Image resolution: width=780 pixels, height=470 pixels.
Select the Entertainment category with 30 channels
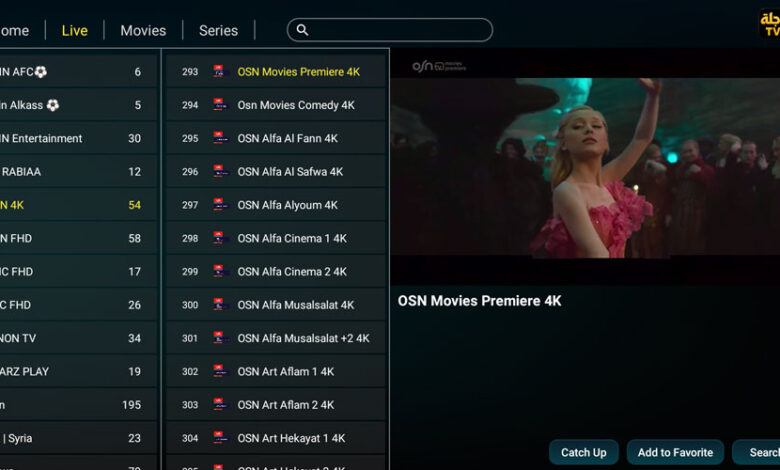pyautogui.click(x=75, y=138)
